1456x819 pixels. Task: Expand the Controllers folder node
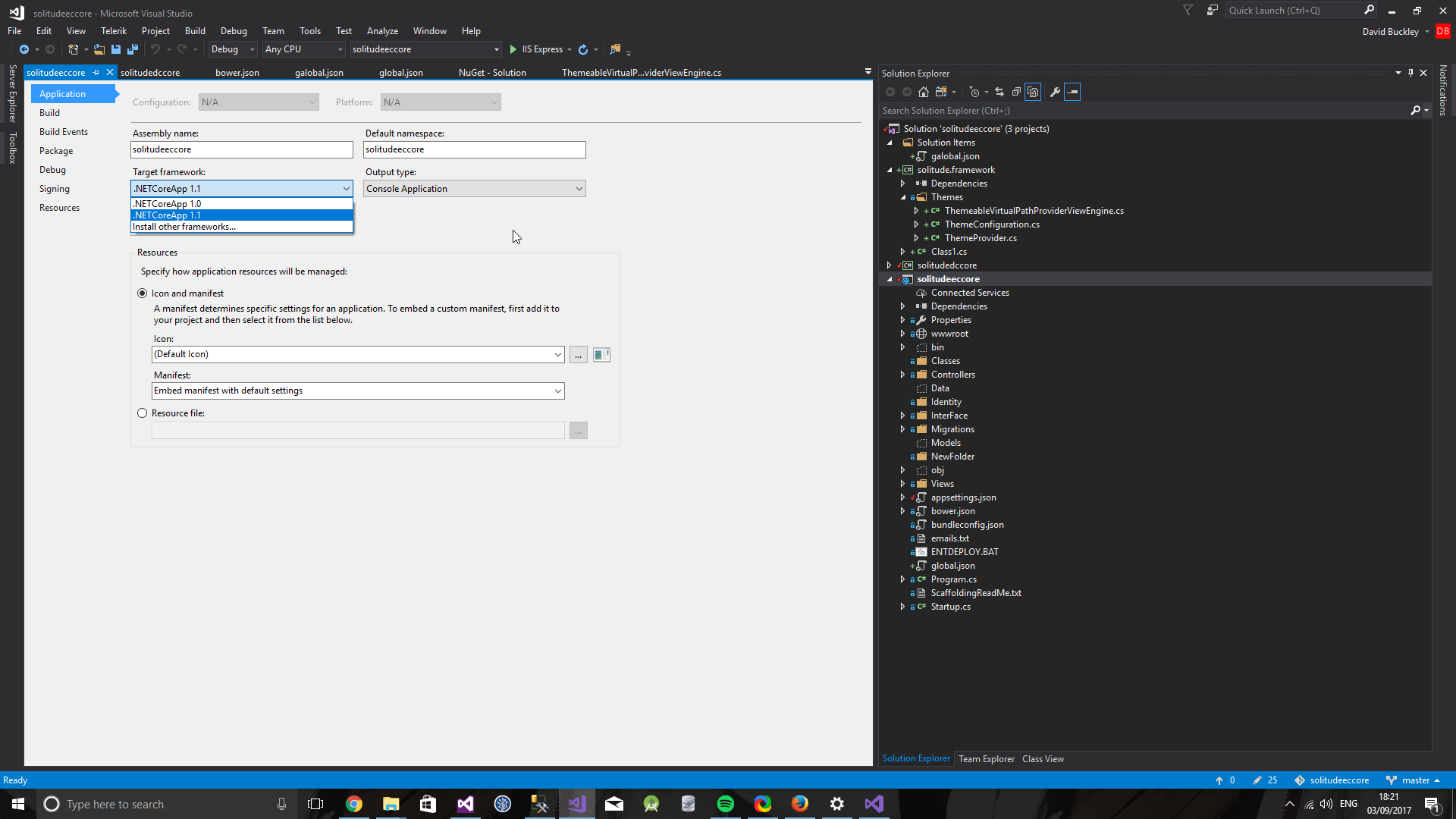[902, 375]
